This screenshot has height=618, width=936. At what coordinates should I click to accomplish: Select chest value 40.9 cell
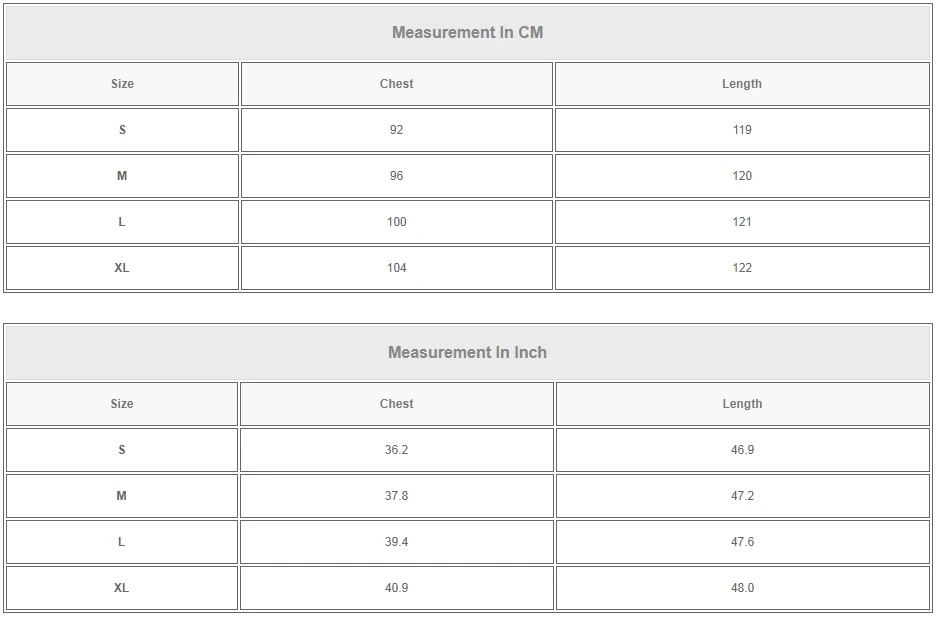(x=396, y=588)
